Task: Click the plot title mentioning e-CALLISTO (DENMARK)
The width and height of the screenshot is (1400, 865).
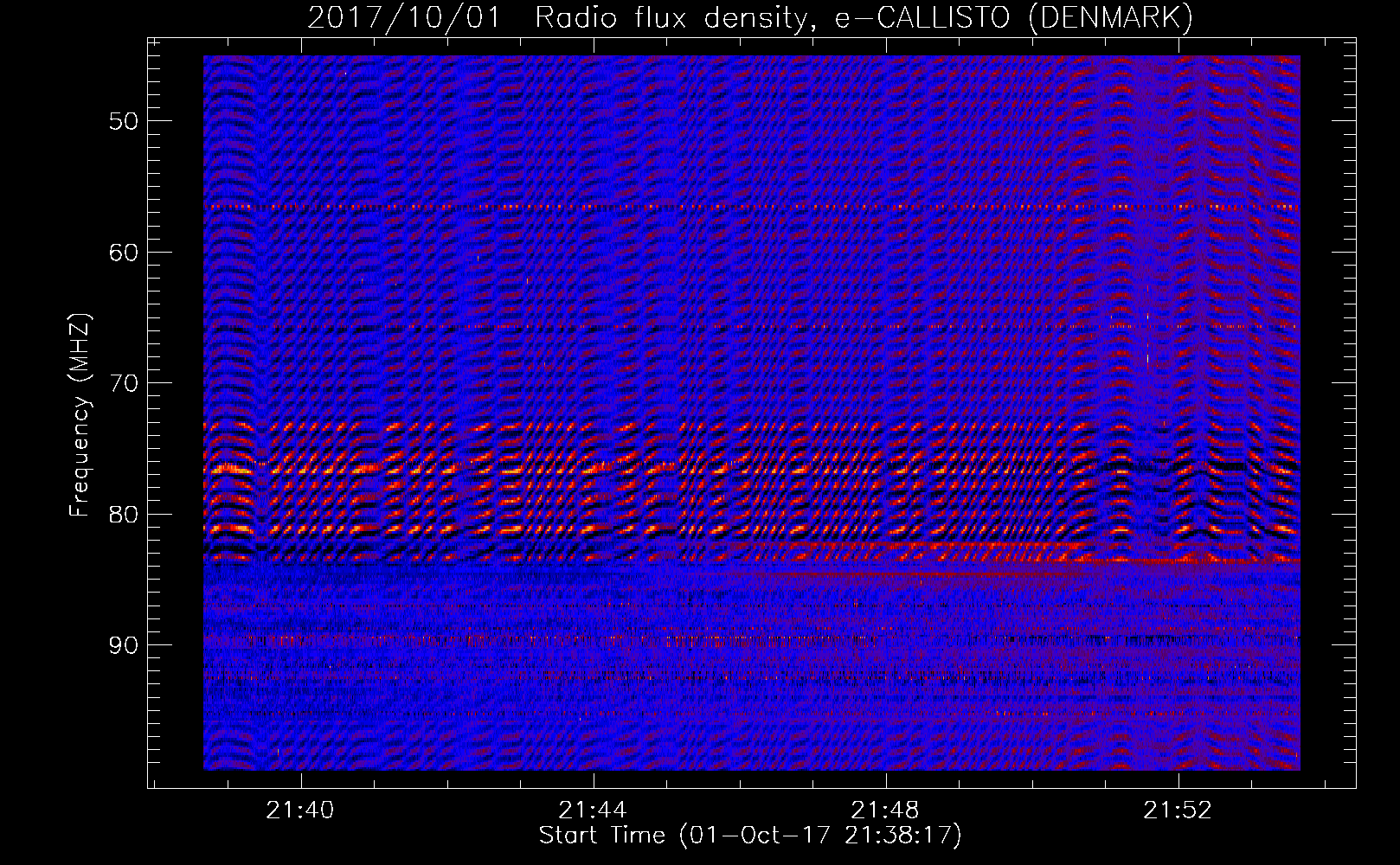Action: pyautogui.click(x=750, y=18)
